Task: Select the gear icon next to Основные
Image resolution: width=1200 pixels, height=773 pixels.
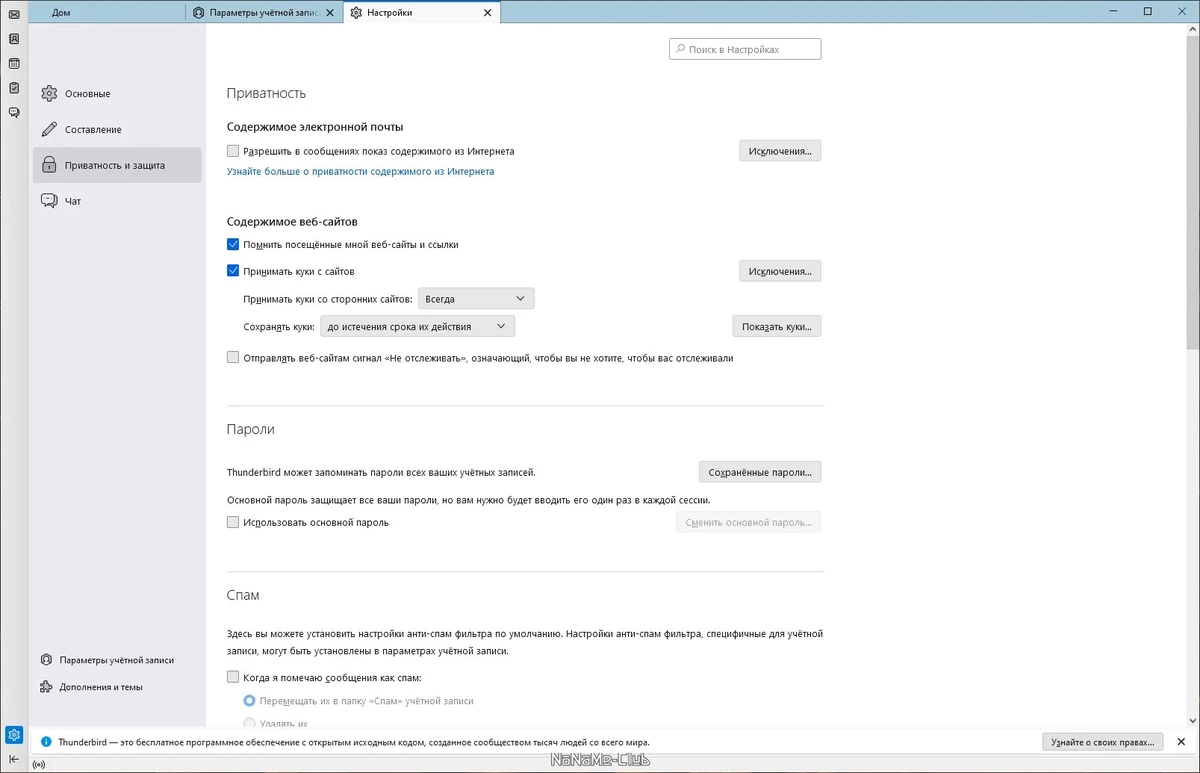Action: pos(49,94)
